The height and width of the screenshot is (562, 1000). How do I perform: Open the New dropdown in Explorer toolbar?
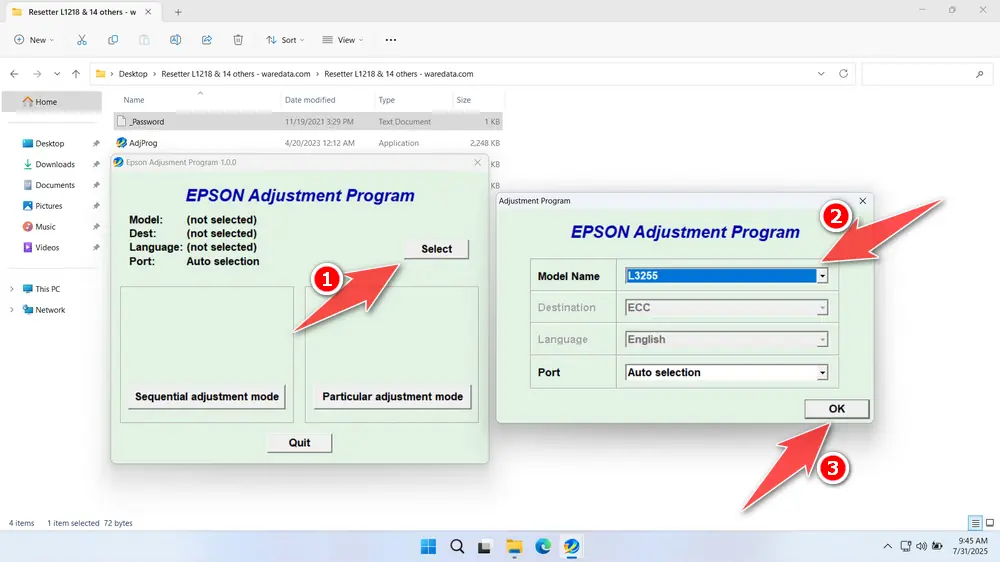[x=34, y=40]
